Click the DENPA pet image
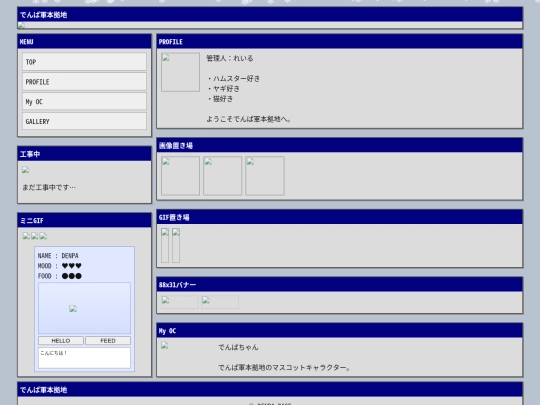 [x=73, y=309]
